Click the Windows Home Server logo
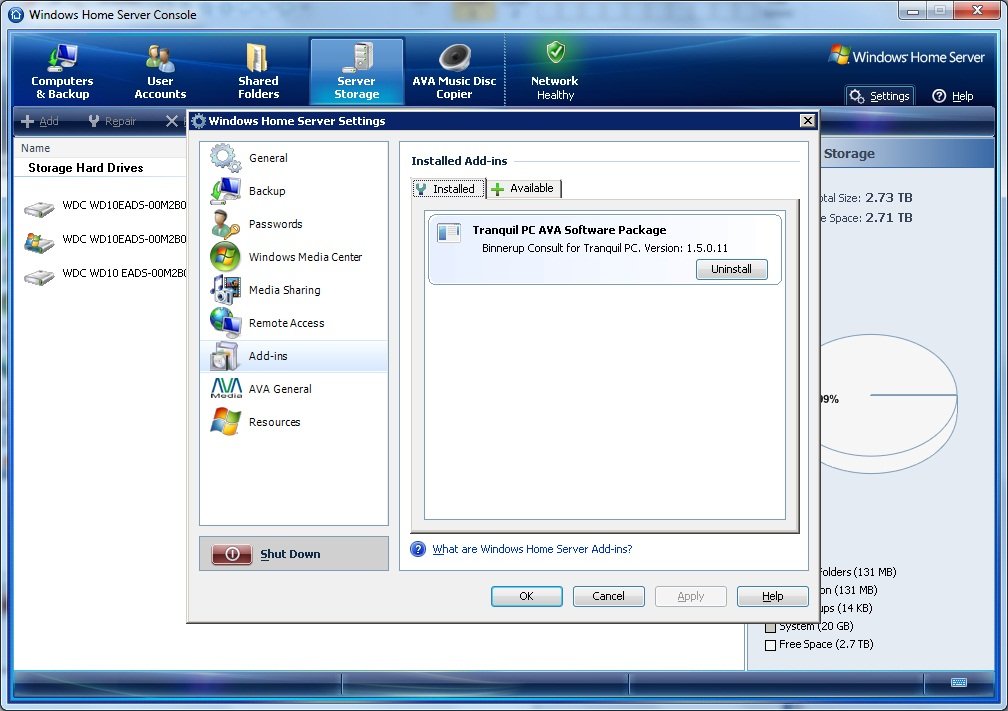Screen dimensions: 1008x711 pyautogui.click(x=906, y=57)
